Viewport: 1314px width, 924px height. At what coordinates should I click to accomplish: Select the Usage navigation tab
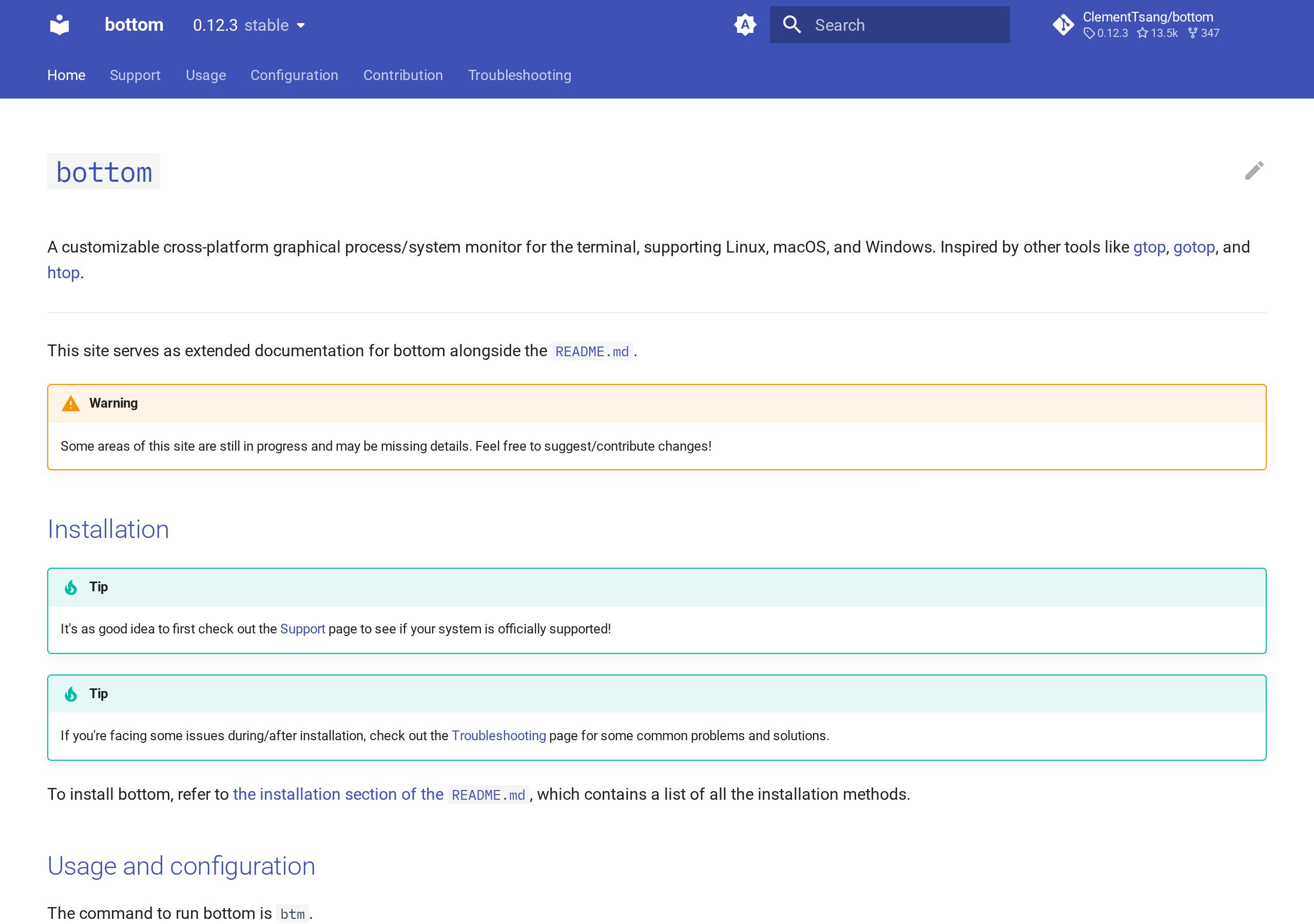[x=206, y=75]
